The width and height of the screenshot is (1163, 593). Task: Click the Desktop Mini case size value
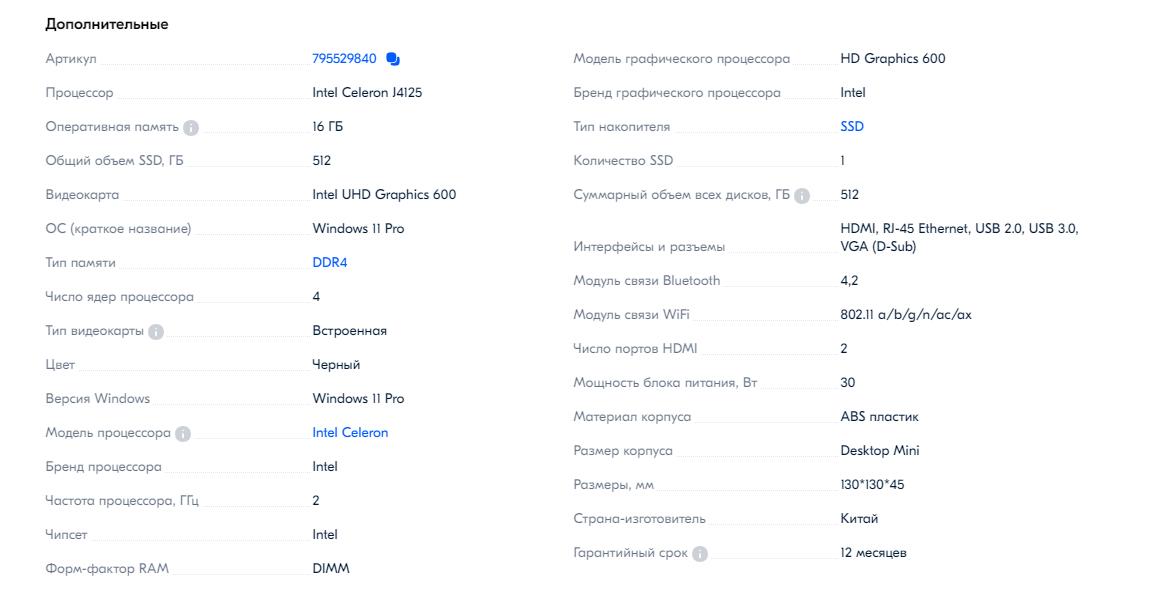coord(880,451)
